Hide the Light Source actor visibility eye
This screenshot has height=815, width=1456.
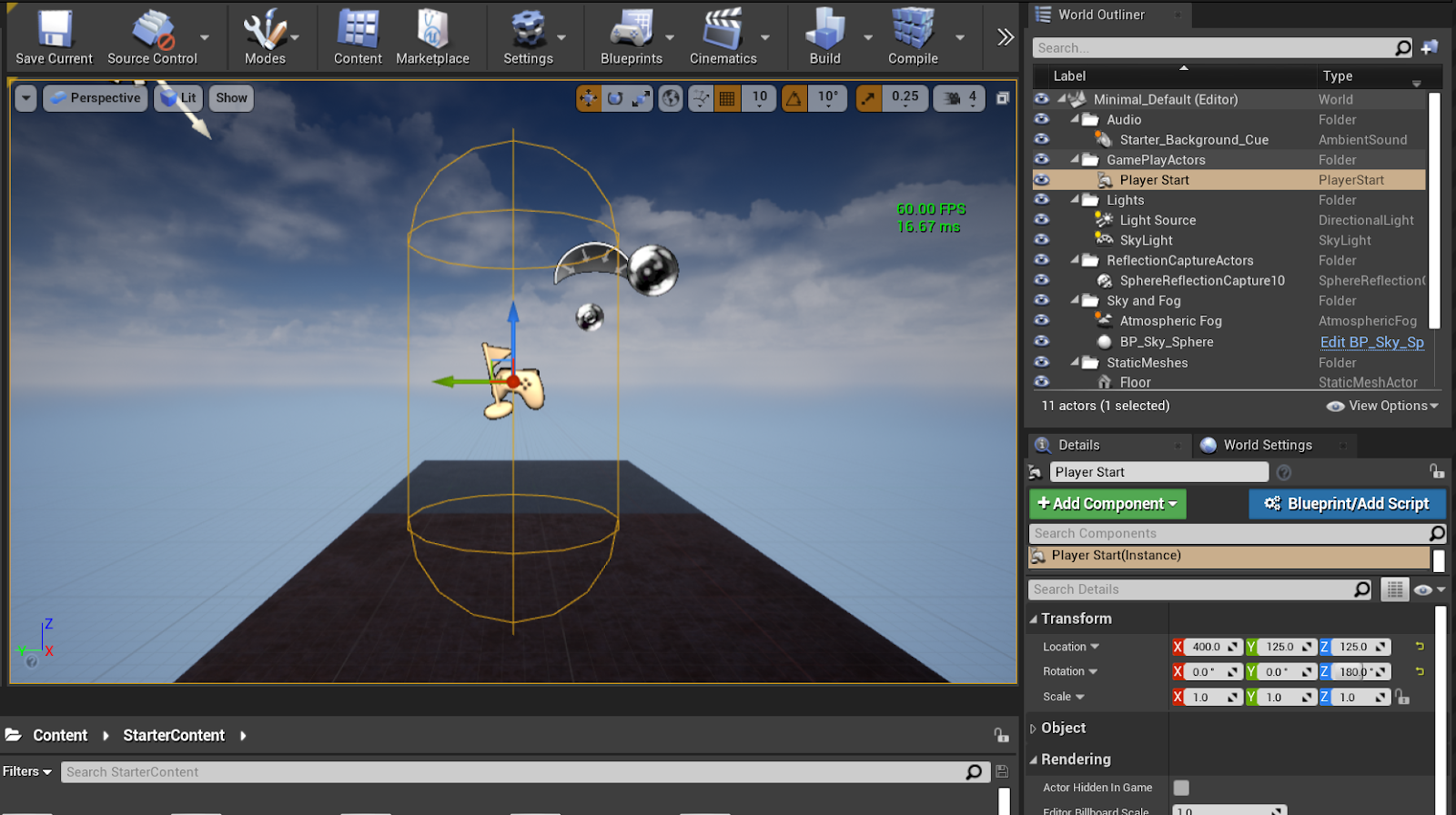[x=1042, y=220]
